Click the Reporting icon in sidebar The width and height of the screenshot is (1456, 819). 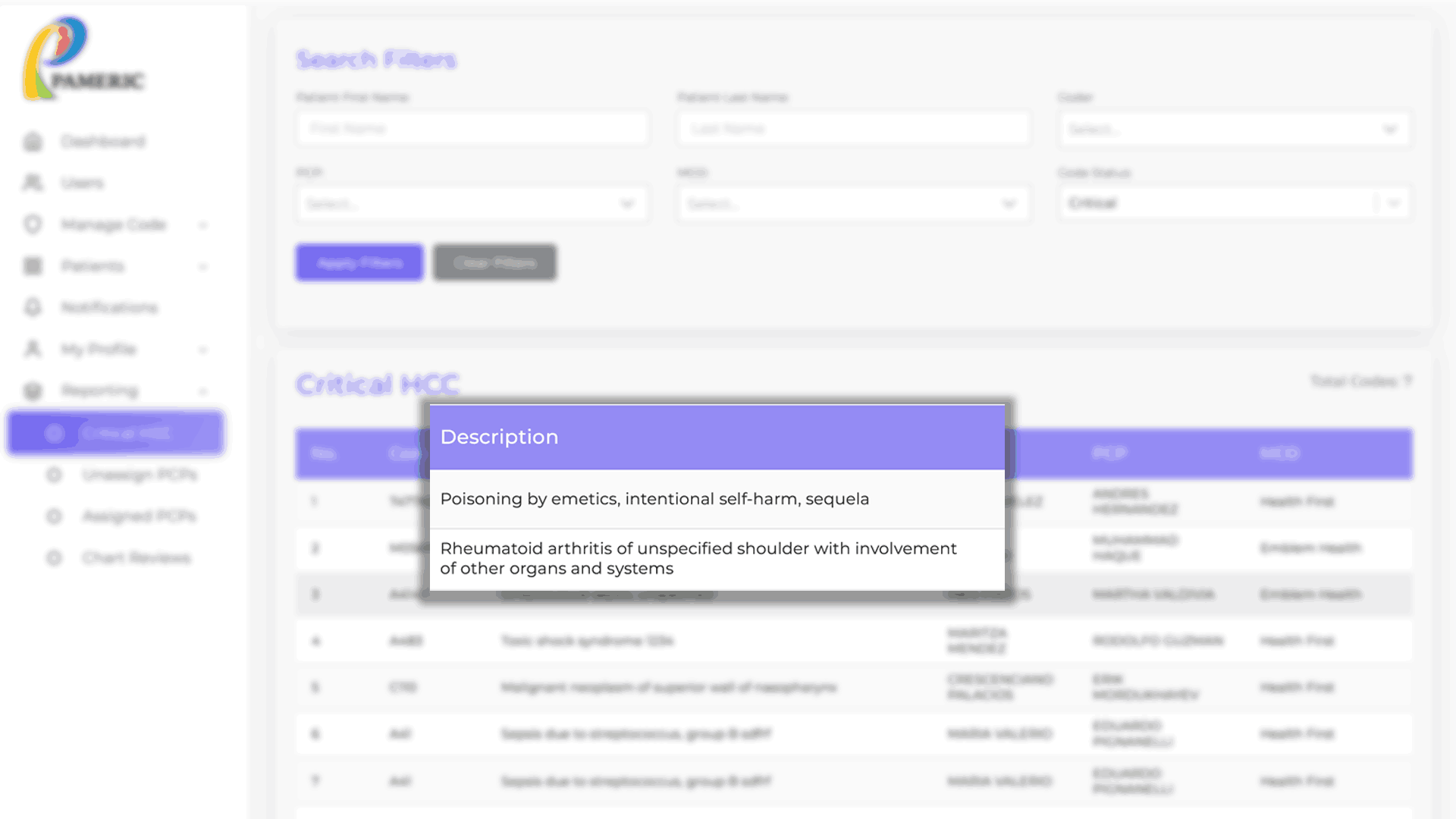[x=33, y=391]
